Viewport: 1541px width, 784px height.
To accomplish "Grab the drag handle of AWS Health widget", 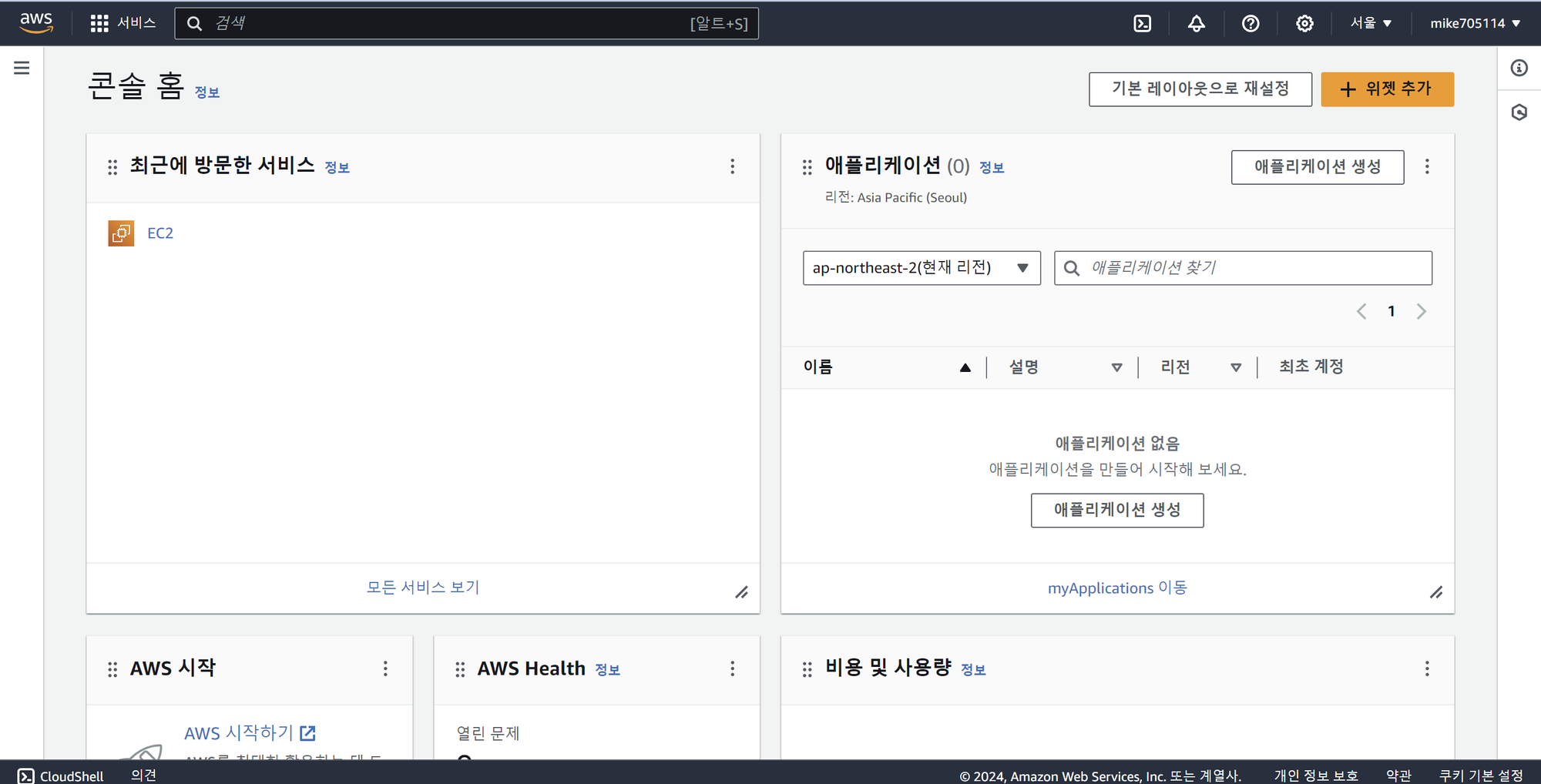I will click(460, 669).
